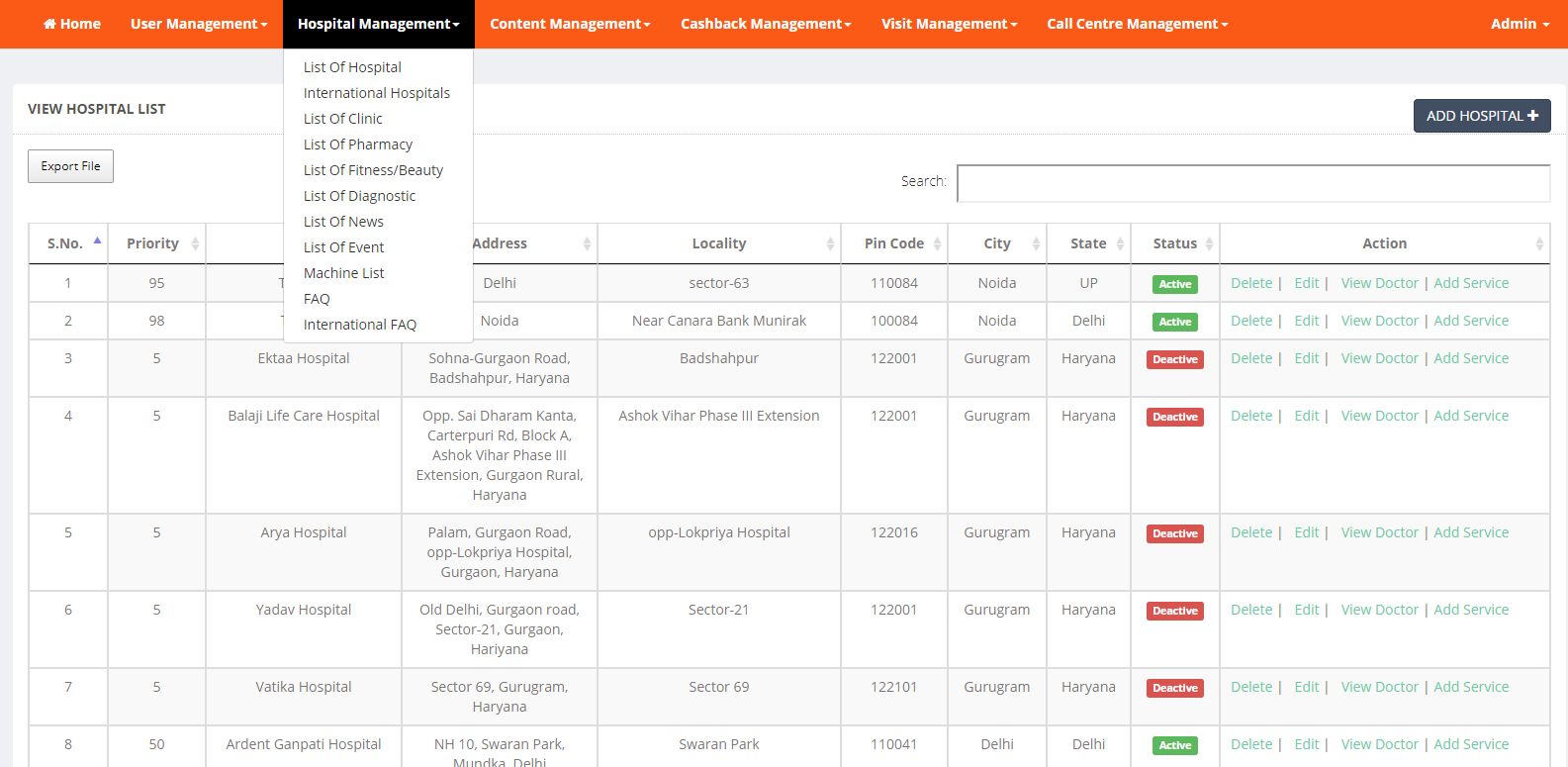Viewport: 1568px width, 767px height.
Task: Sort by Locality column sort icon
Action: click(830, 243)
